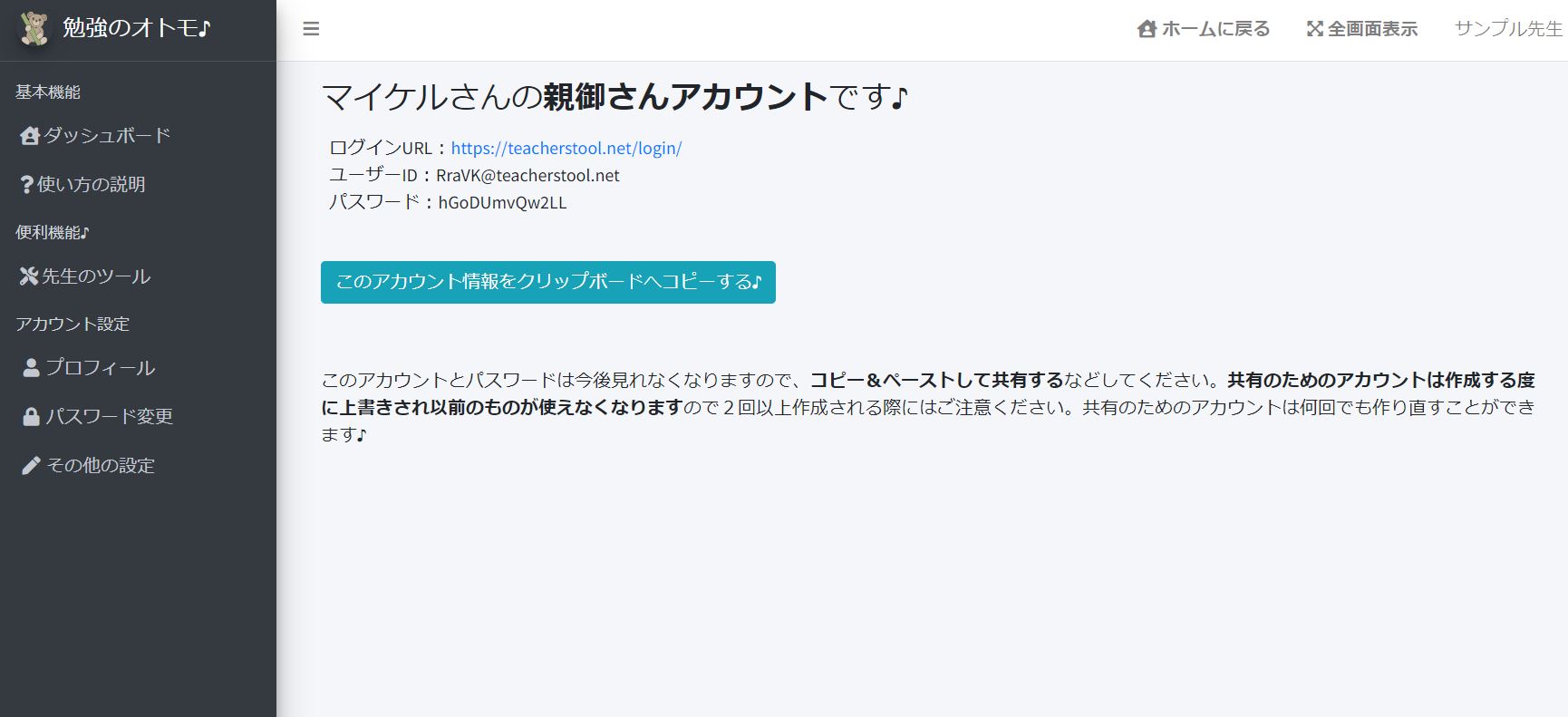Open the teacherstool.net login URL link
This screenshot has width=1568, height=717.
coord(566,148)
